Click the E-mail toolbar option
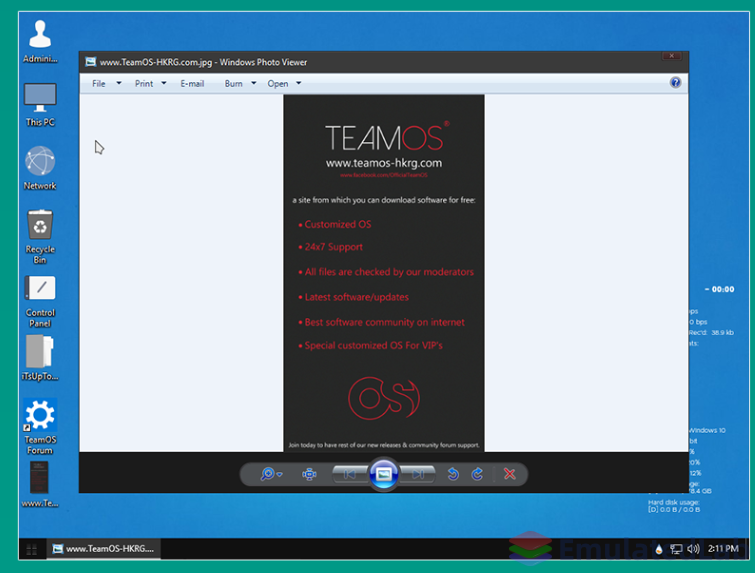 pos(192,84)
